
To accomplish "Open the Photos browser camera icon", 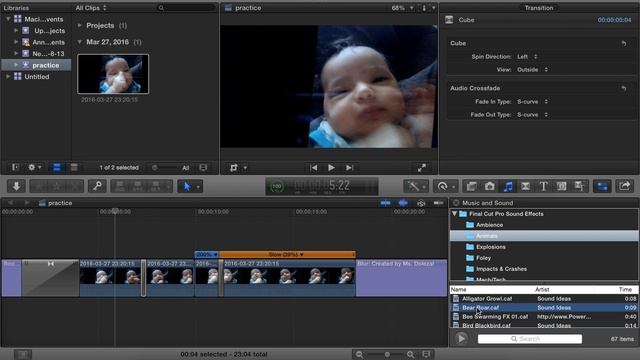I will [489, 187].
